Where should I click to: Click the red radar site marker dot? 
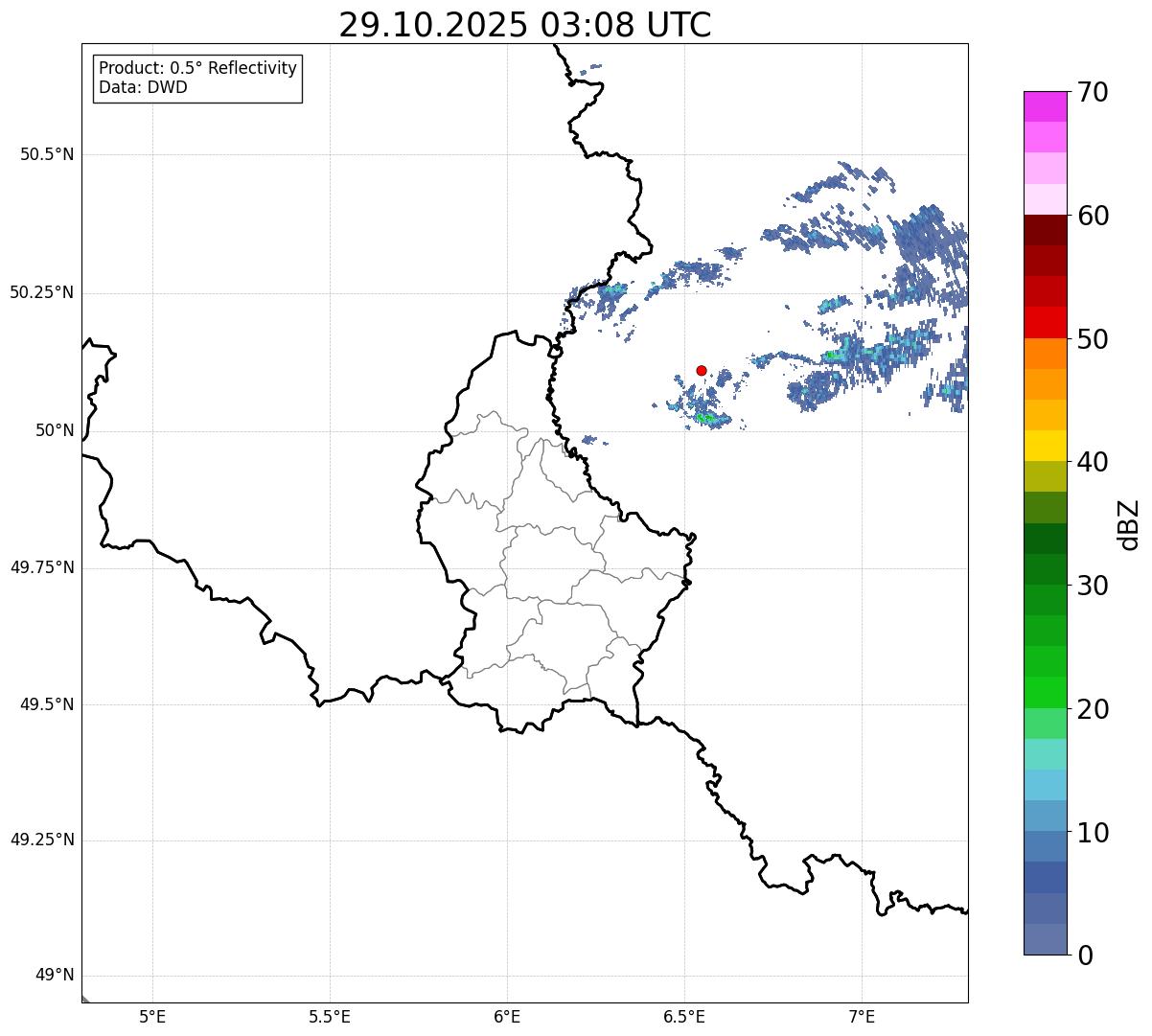point(702,371)
